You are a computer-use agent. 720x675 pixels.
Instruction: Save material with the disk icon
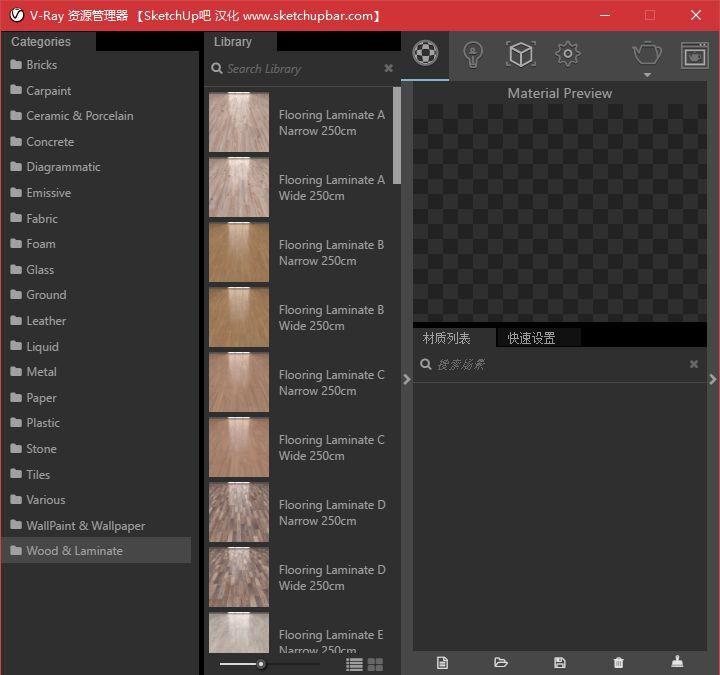click(x=560, y=663)
